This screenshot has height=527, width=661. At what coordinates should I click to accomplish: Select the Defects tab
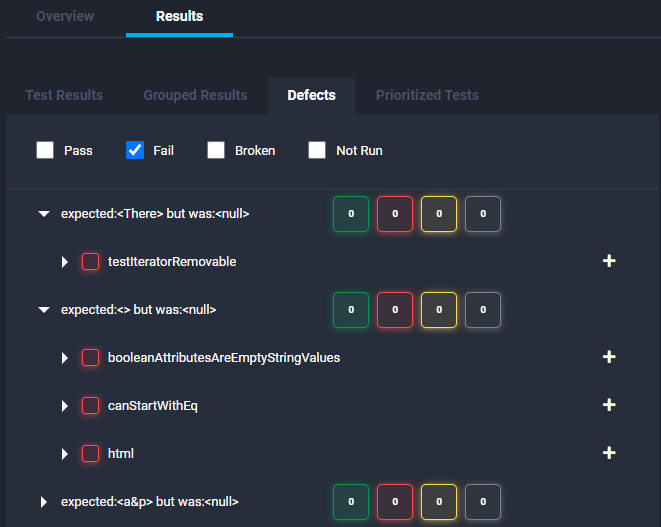pyautogui.click(x=312, y=95)
